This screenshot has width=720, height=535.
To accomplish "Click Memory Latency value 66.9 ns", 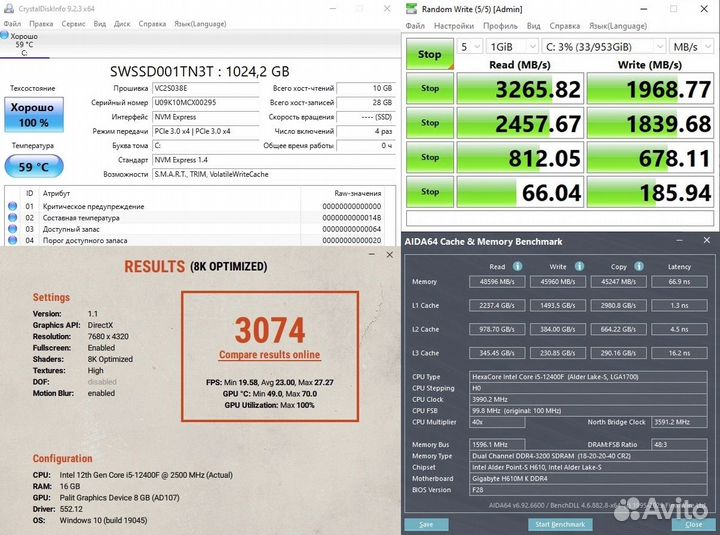I will tap(679, 282).
